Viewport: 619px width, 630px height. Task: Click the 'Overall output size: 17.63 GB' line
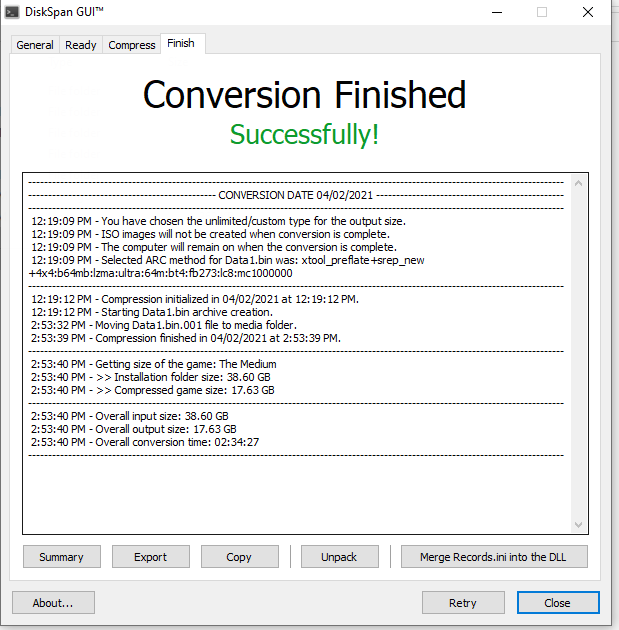click(134, 429)
